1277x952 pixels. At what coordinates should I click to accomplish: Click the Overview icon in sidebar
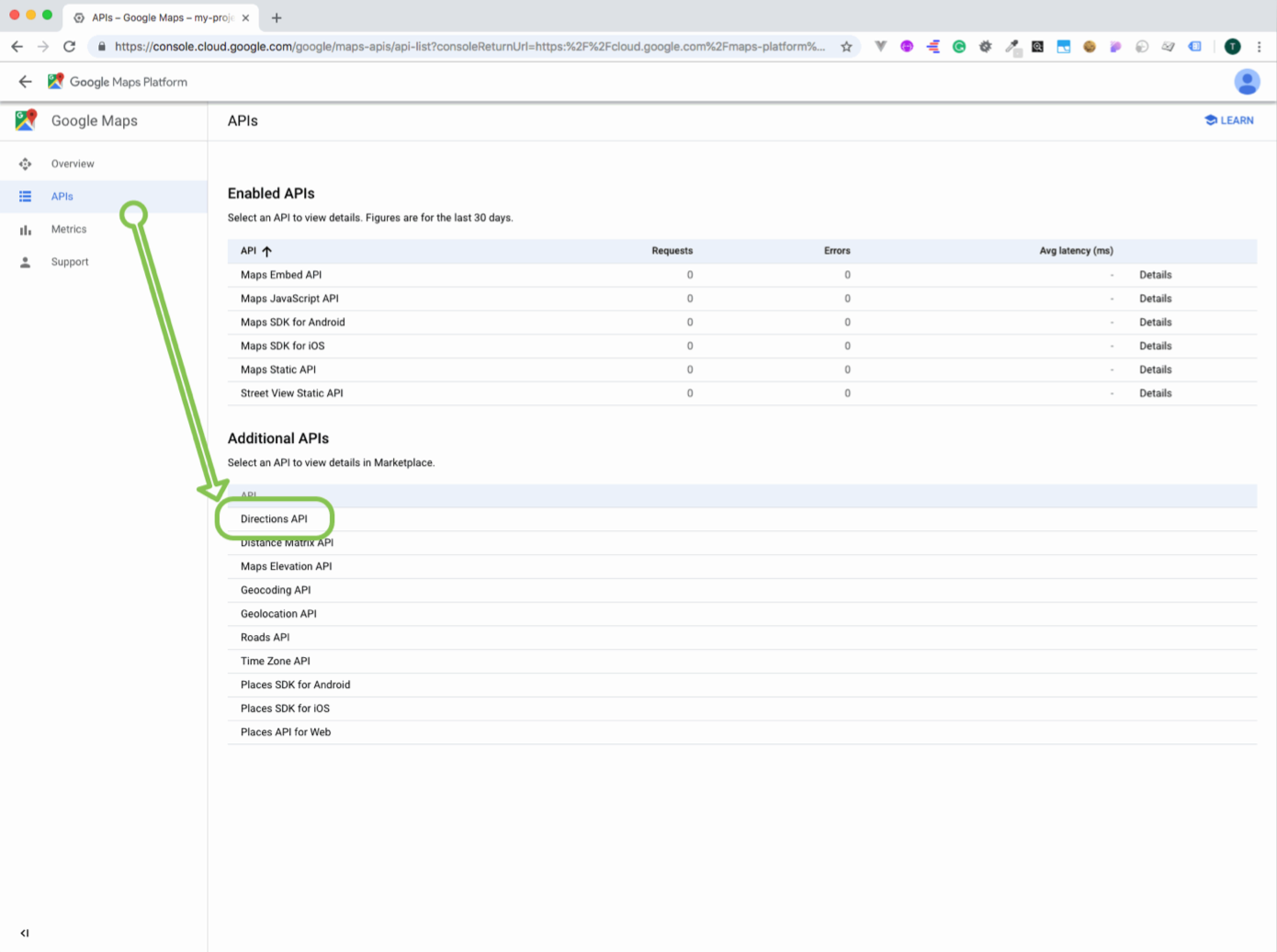[x=25, y=164]
